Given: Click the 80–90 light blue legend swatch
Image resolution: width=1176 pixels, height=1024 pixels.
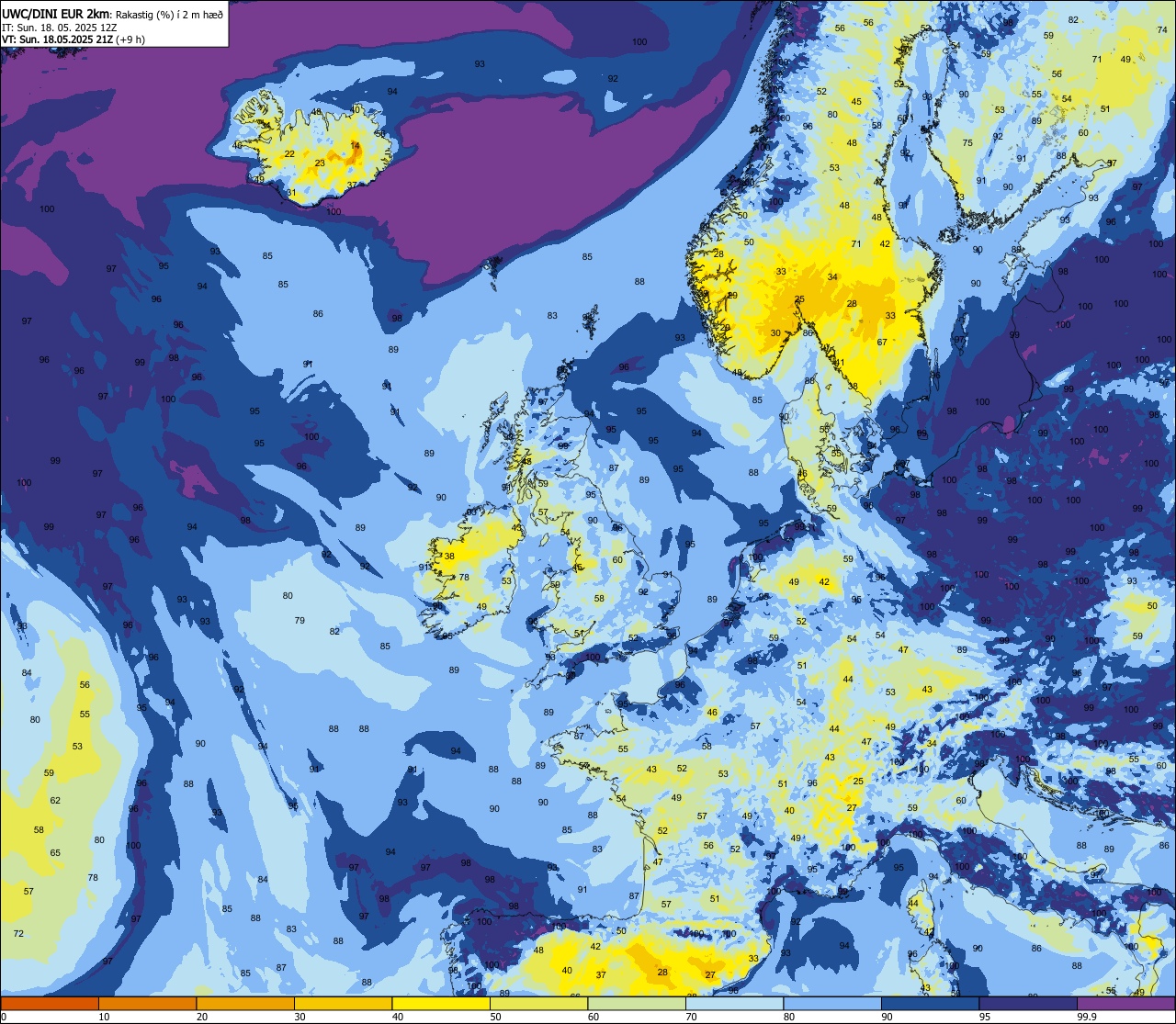Looking at the screenshot, I should coord(832,1004).
